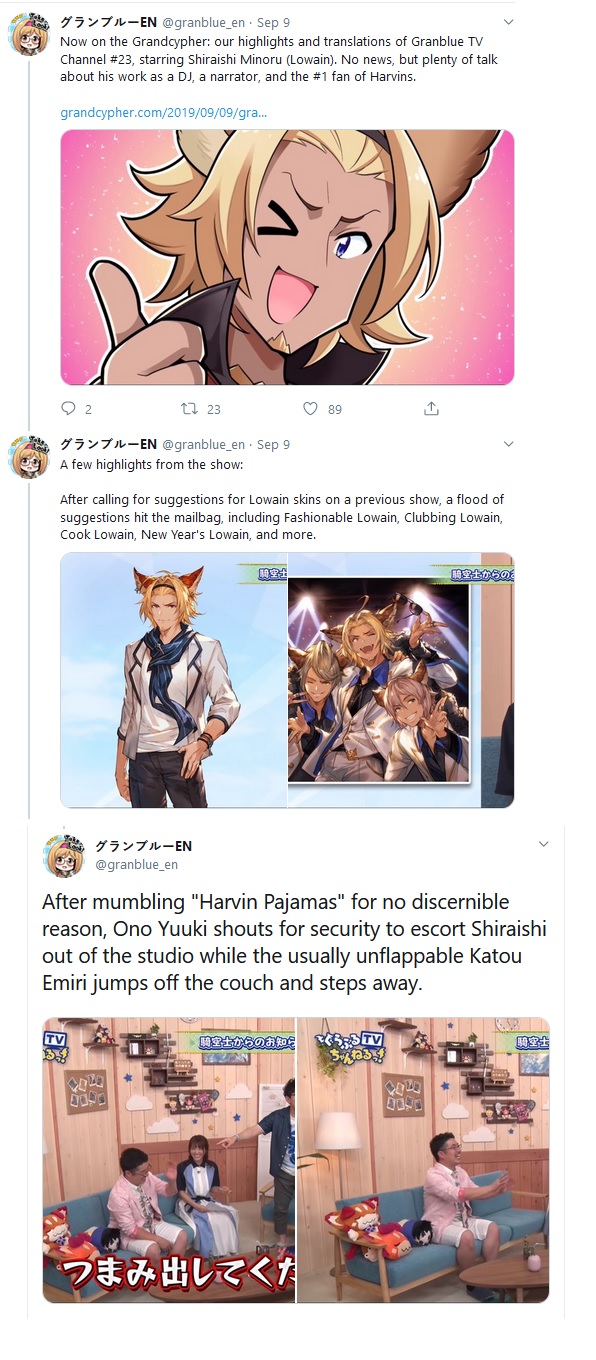Click the reply icon under the first tweet
This screenshot has width=596, height=1360.
coord(69,408)
